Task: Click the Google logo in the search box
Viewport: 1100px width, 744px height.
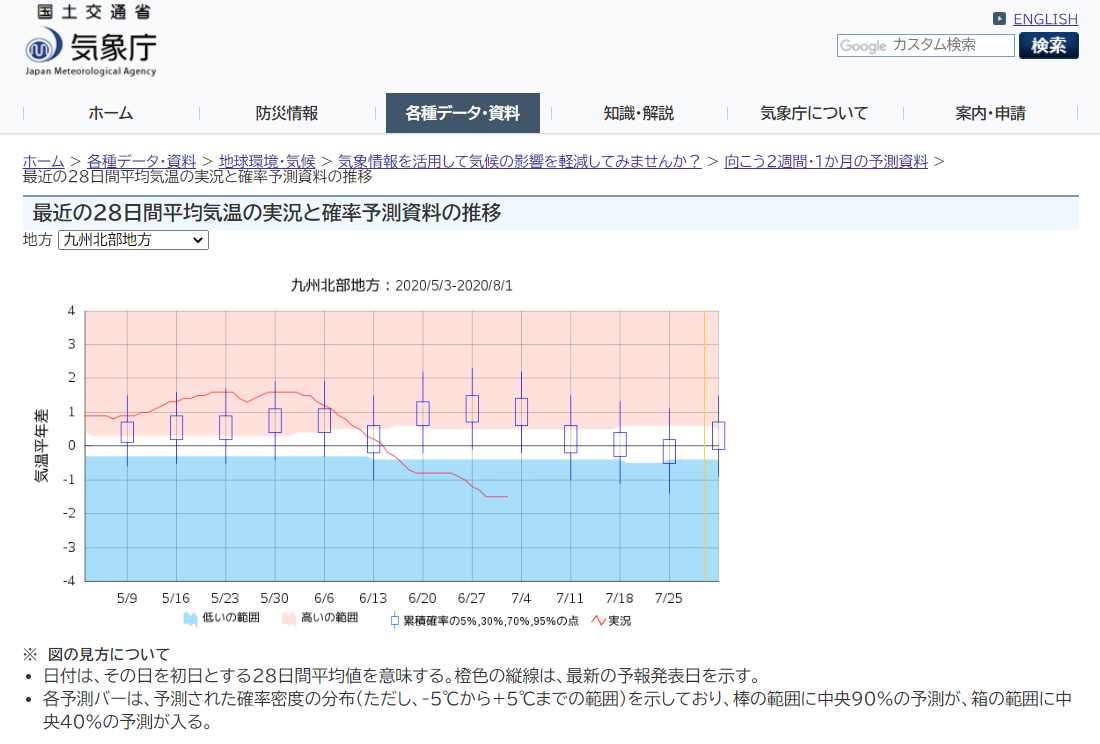Action: (865, 45)
